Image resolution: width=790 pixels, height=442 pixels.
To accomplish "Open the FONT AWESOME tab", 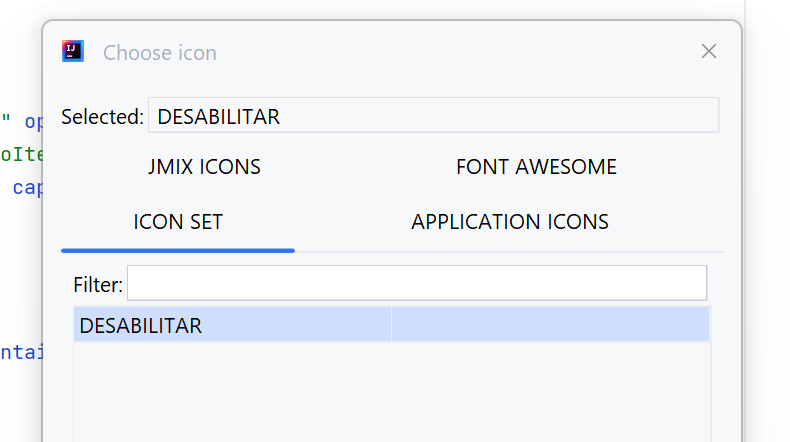I will [x=536, y=167].
